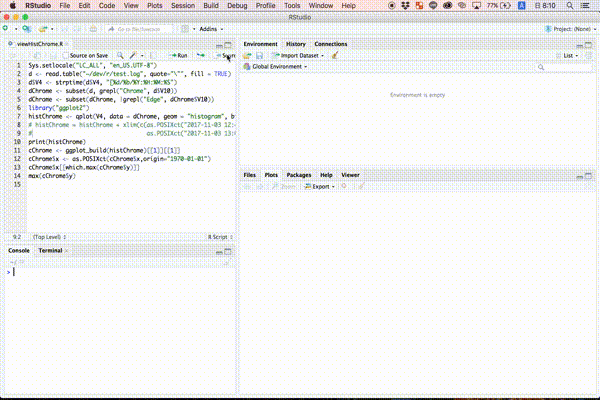Click the Apple menu icon
The image size is (600, 400).
click(x=13, y=5)
